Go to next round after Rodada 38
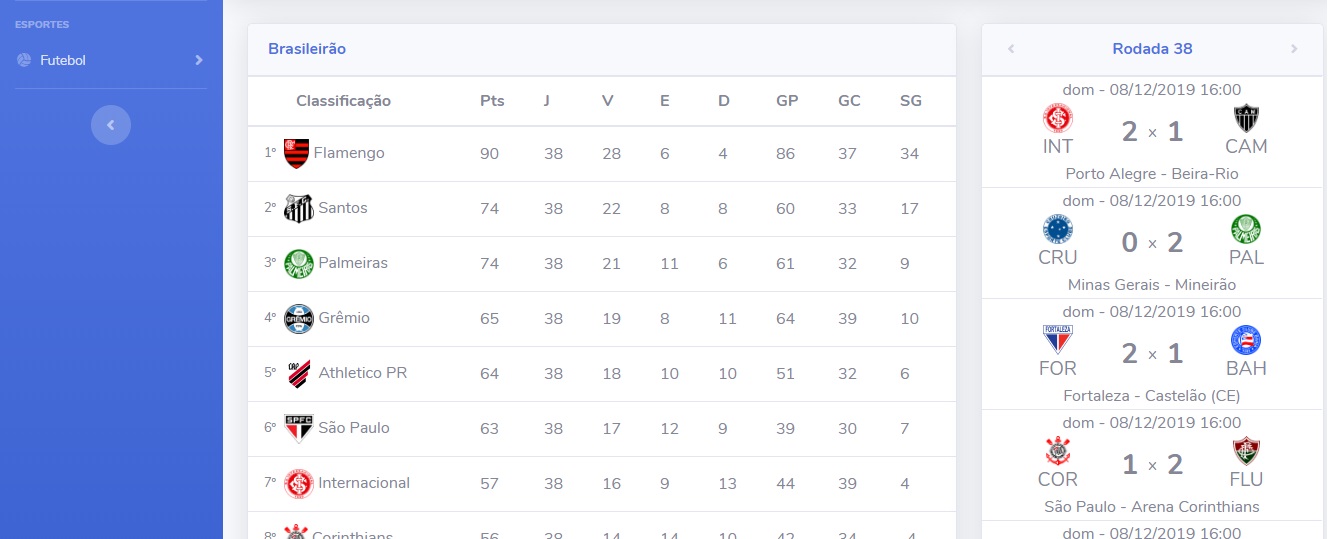Viewport: 1328px width, 539px height. (x=1294, y=49)
